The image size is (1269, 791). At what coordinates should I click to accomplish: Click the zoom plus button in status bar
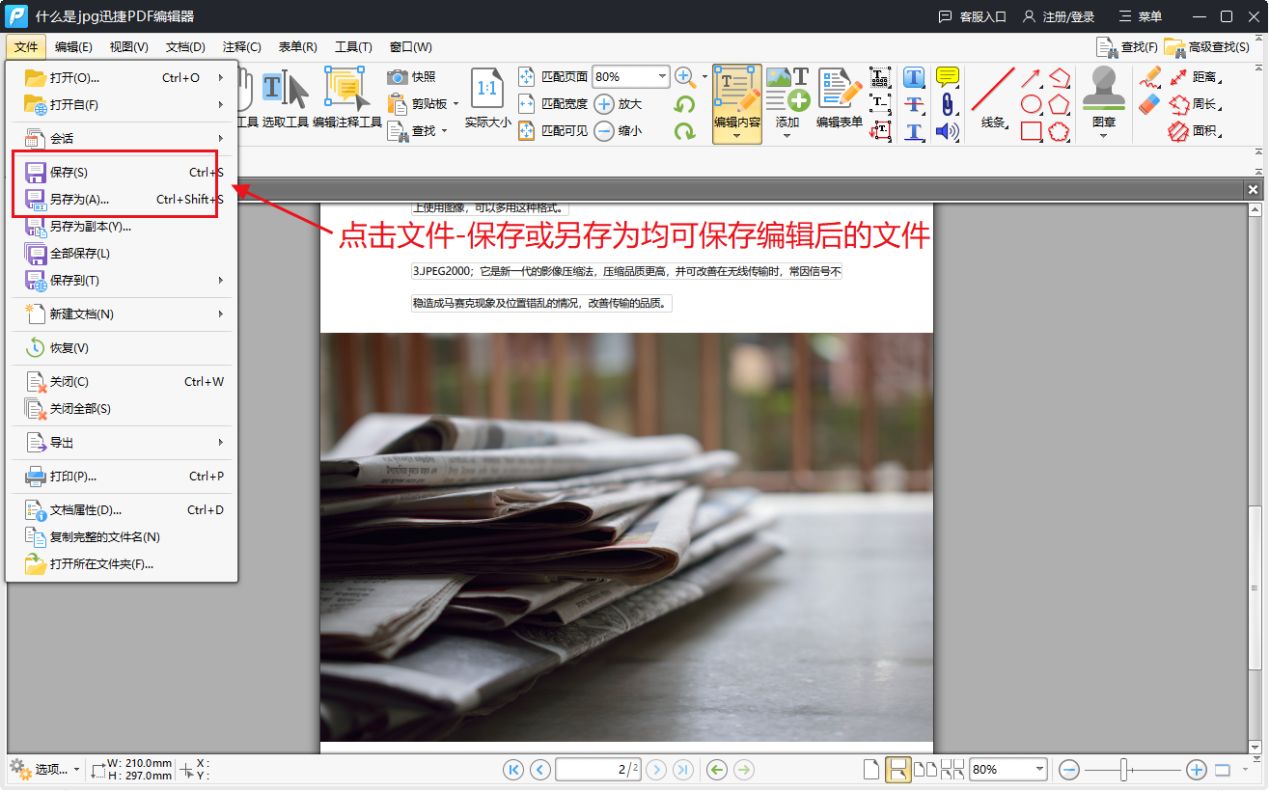1196,770
